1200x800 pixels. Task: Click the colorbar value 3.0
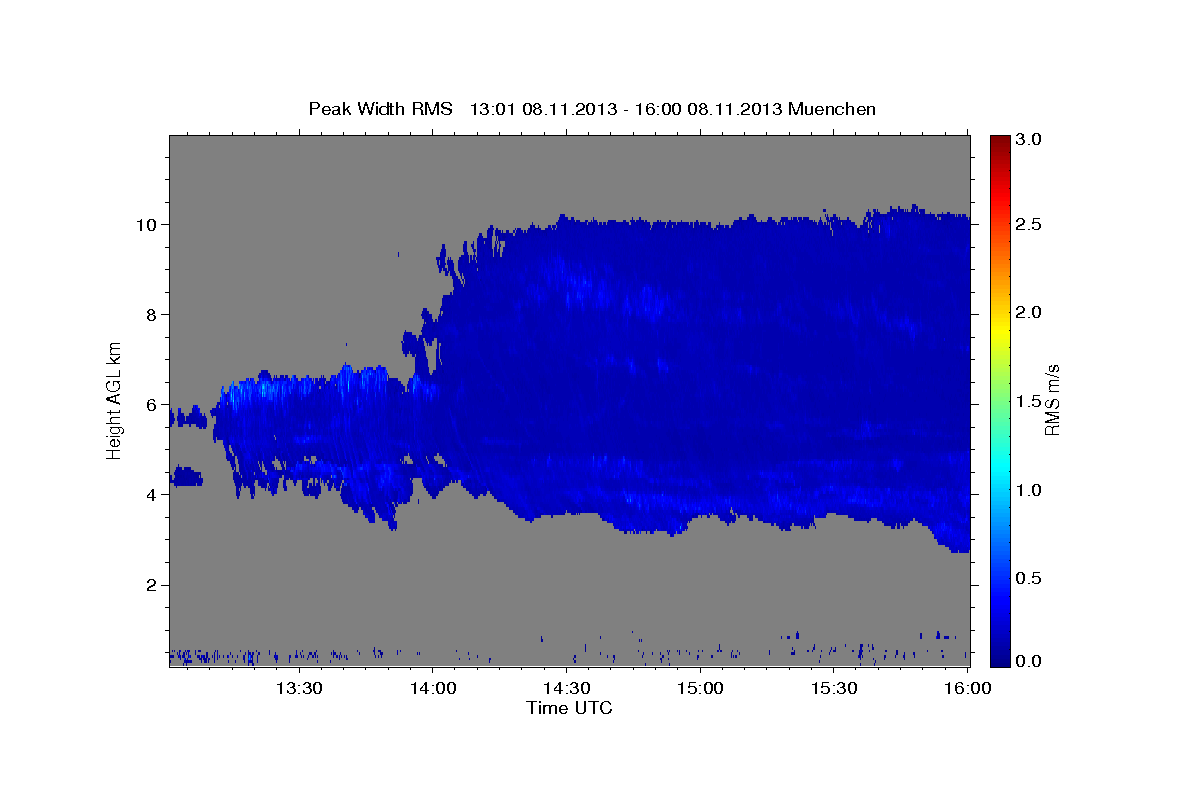[x=1030, y=139]
